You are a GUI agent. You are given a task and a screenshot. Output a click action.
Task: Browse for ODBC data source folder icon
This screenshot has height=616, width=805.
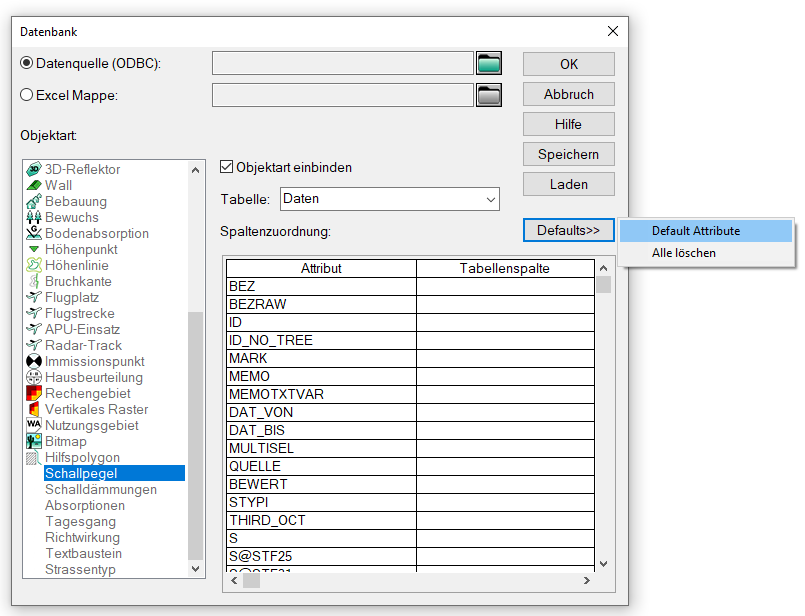[x=488, y=64]
